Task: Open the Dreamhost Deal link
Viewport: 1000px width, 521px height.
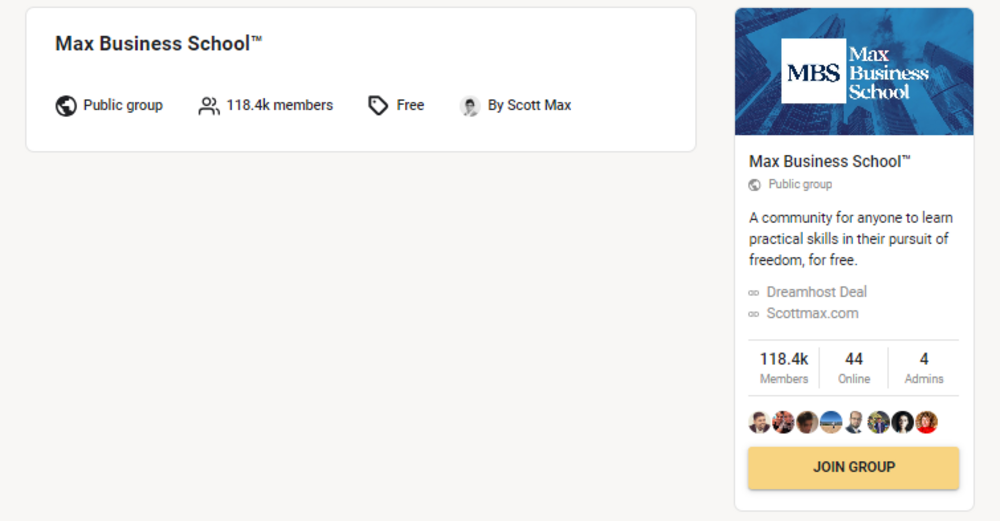Action: [x=816, y=292]
